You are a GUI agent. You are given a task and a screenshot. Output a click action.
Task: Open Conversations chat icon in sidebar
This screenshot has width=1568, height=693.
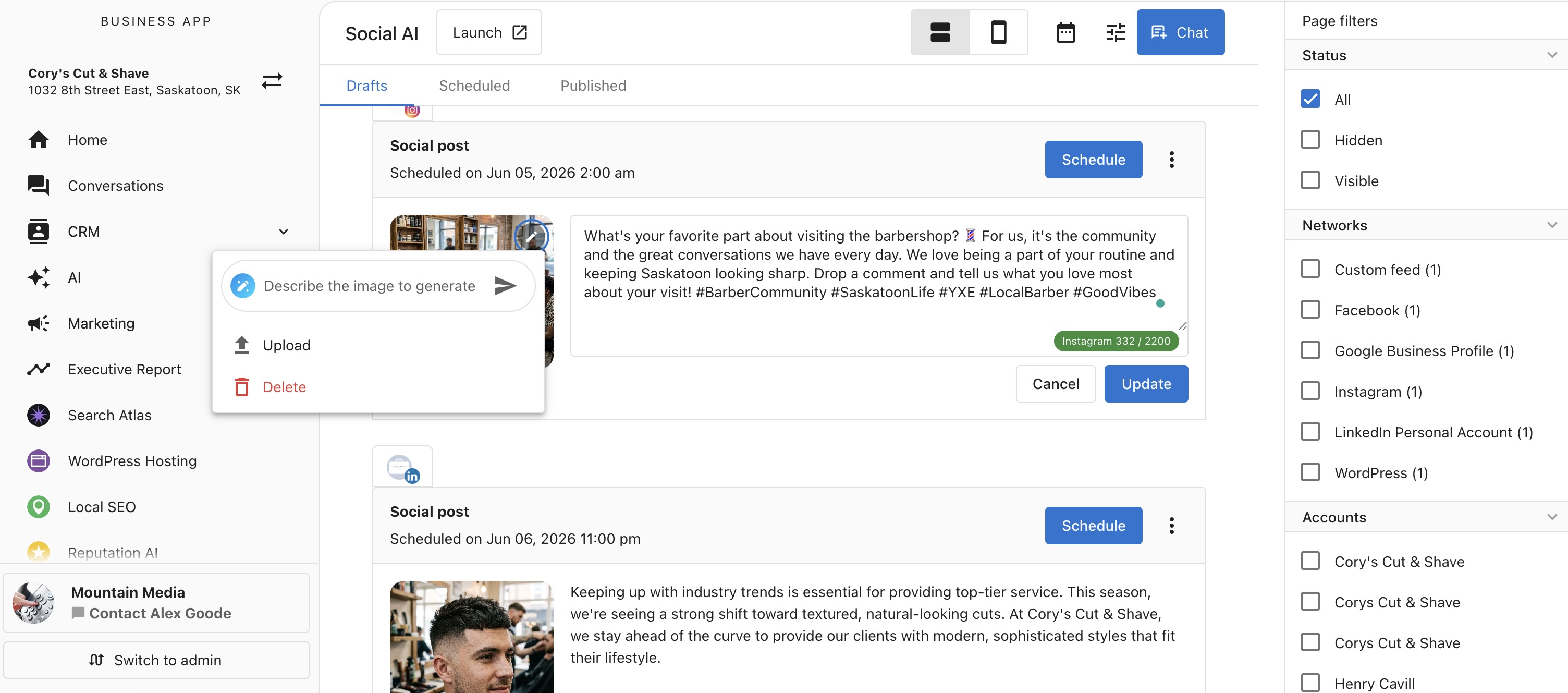tap(39, 186)
